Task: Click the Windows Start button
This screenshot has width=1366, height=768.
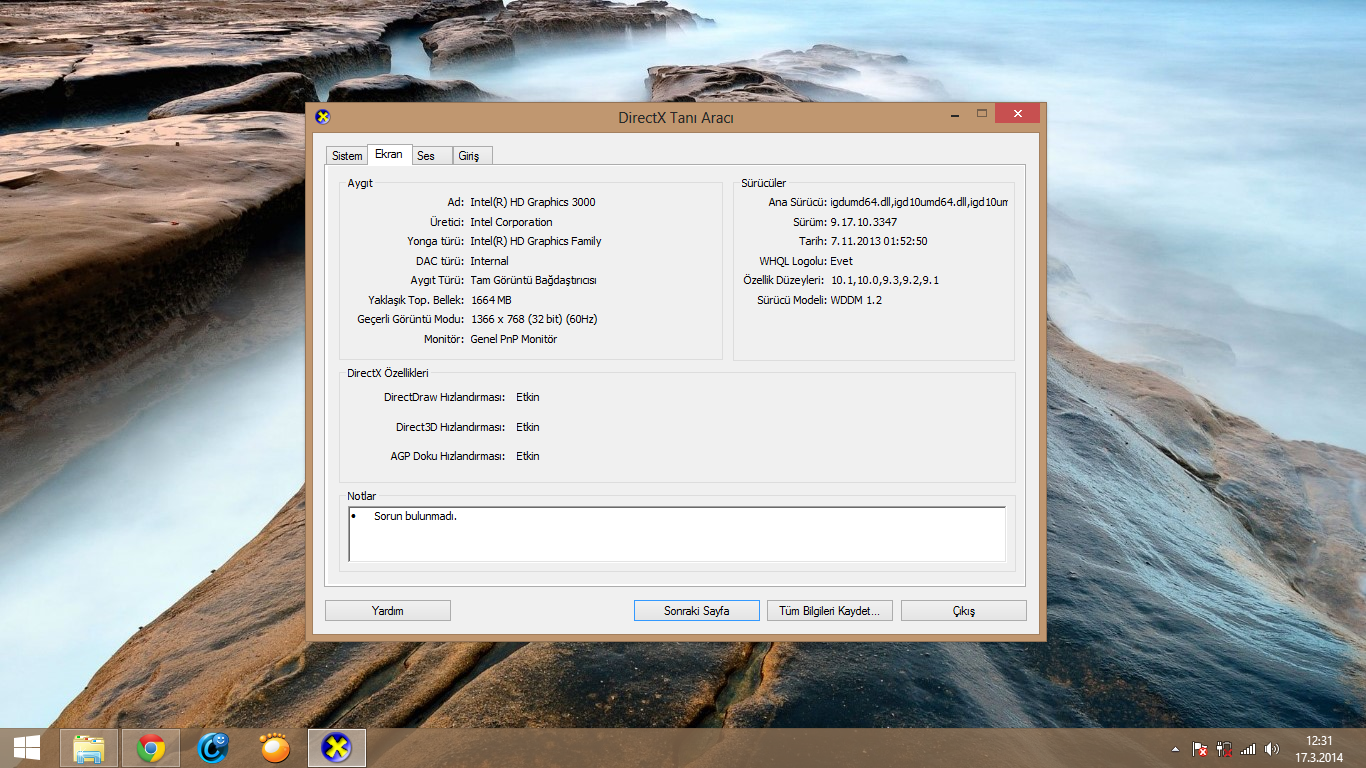Action: (26, 748)
